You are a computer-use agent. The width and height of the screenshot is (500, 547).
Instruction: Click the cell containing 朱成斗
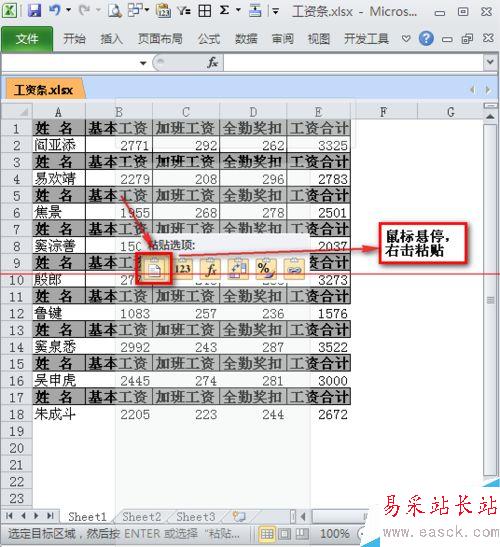click(x=59, y=414)
